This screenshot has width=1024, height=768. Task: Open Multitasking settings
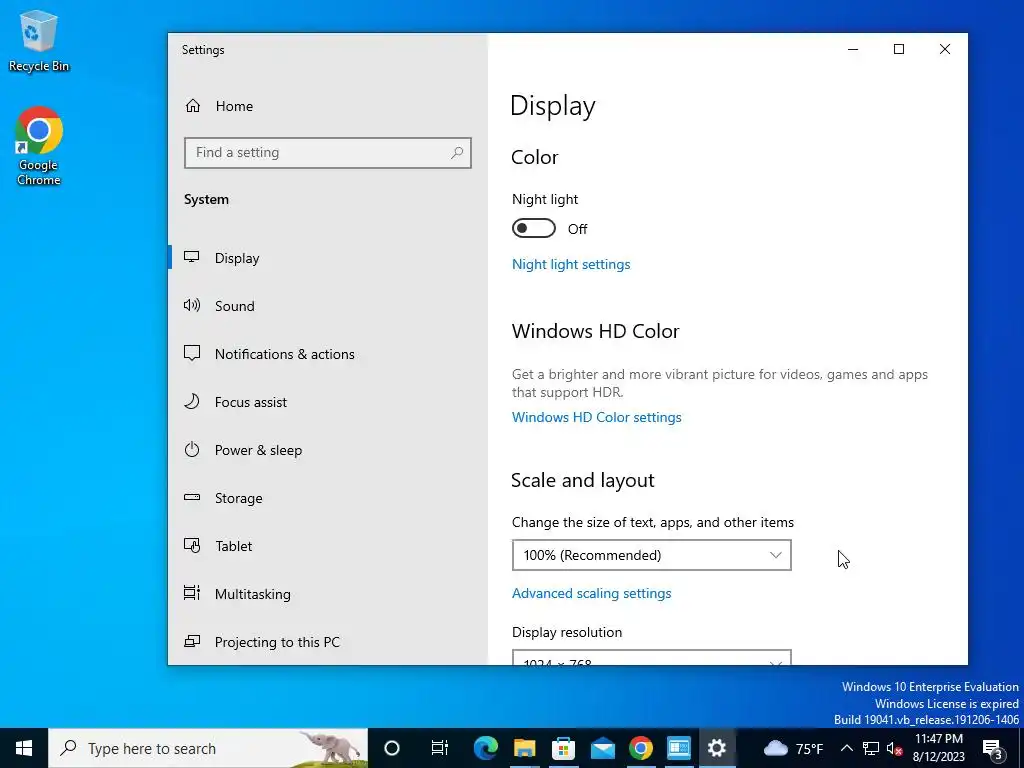tap(327, 594)
